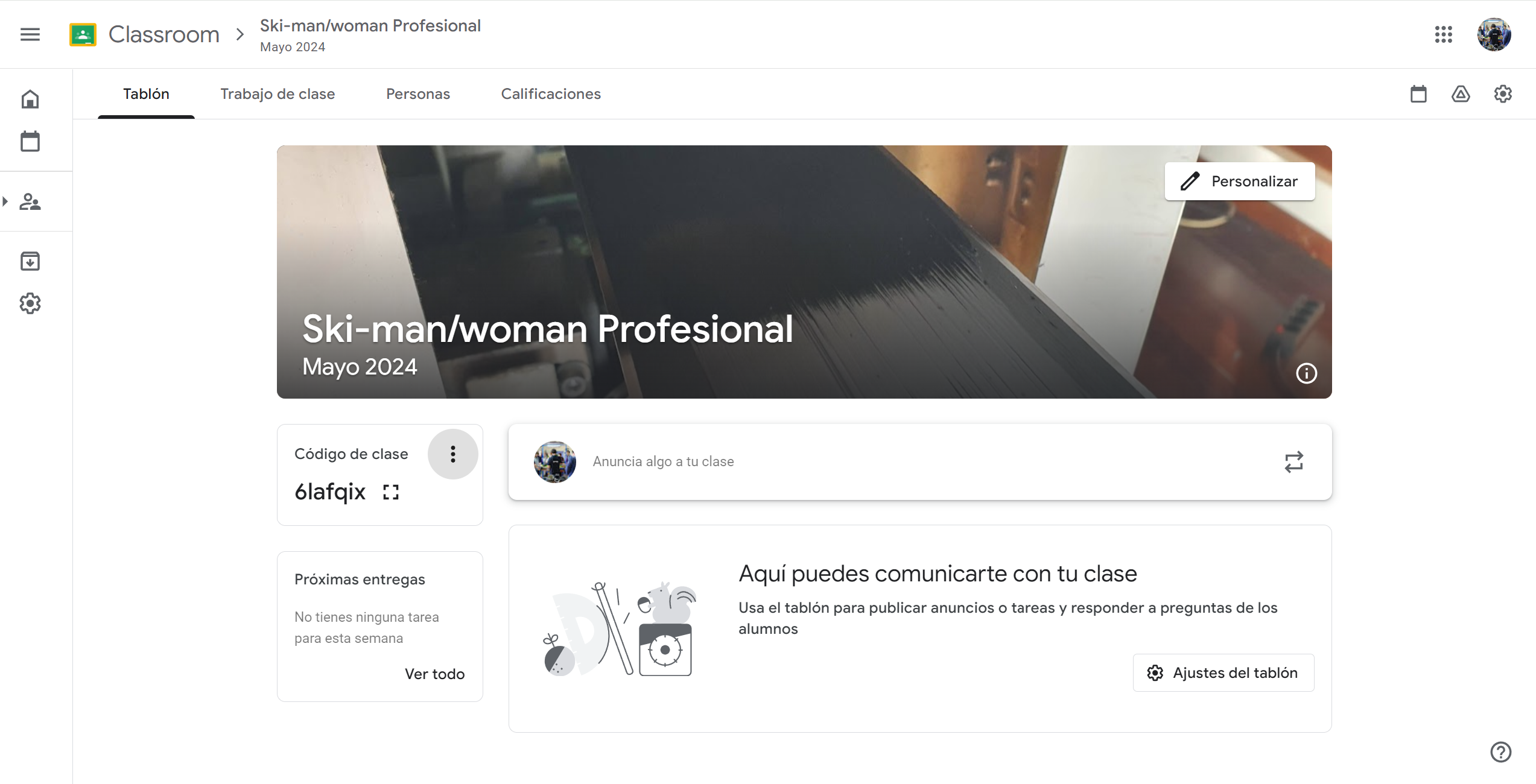Open class settings gear top right
1536x784 pixels.
1503,94
